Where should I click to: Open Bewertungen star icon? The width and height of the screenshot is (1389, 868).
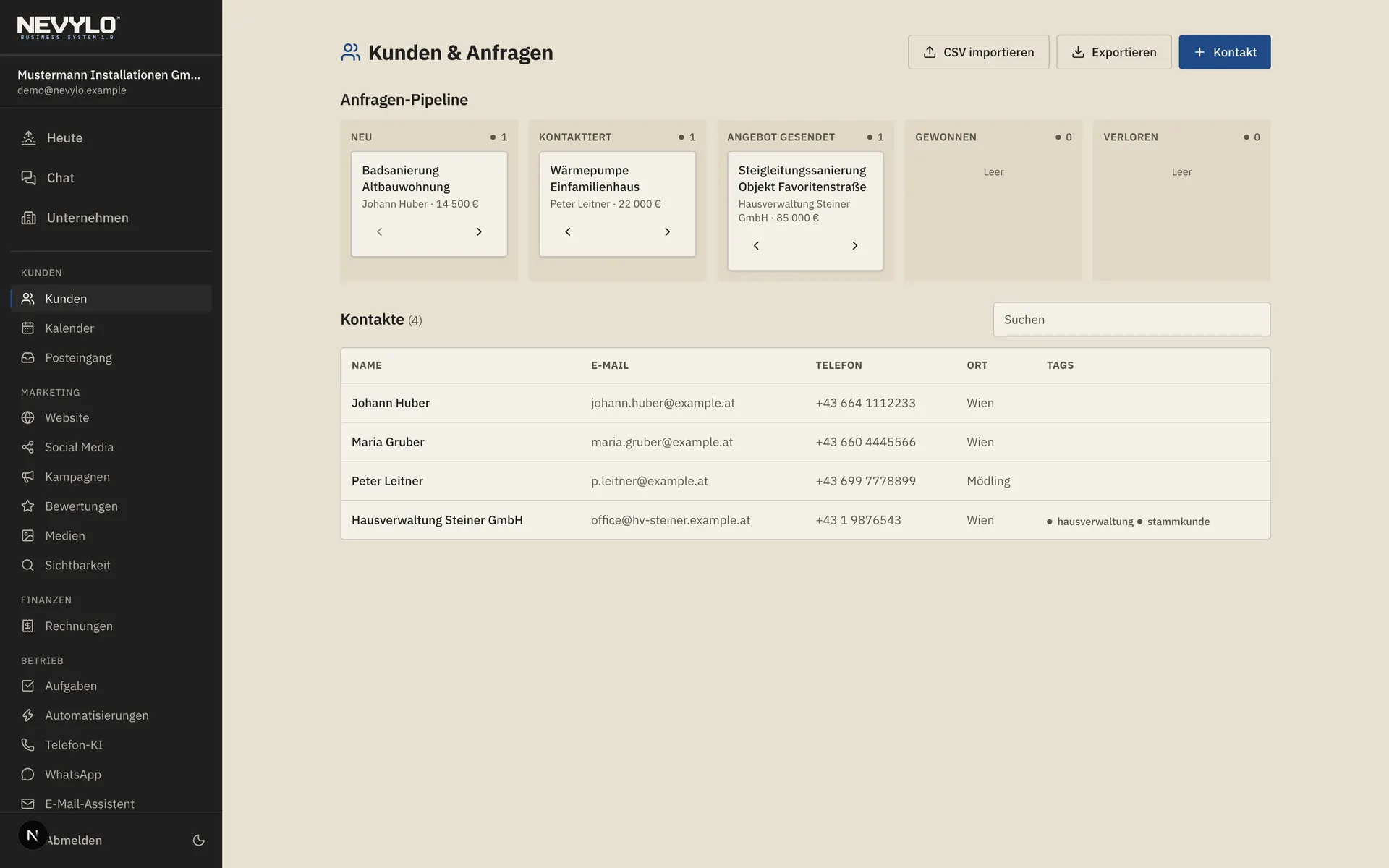point(28,506)
